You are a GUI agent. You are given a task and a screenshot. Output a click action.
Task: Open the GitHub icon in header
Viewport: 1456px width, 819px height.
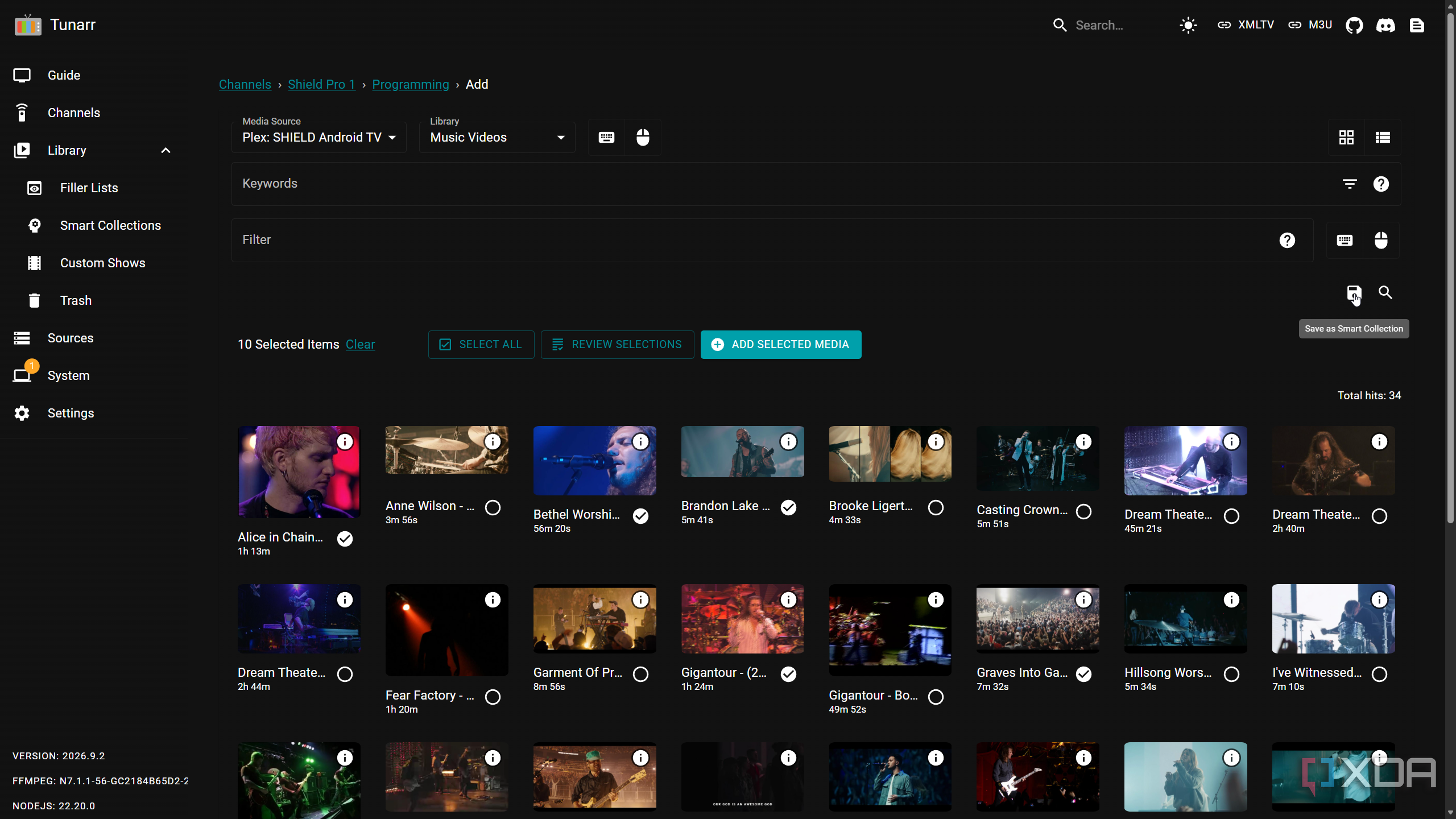click(1354, 25)
